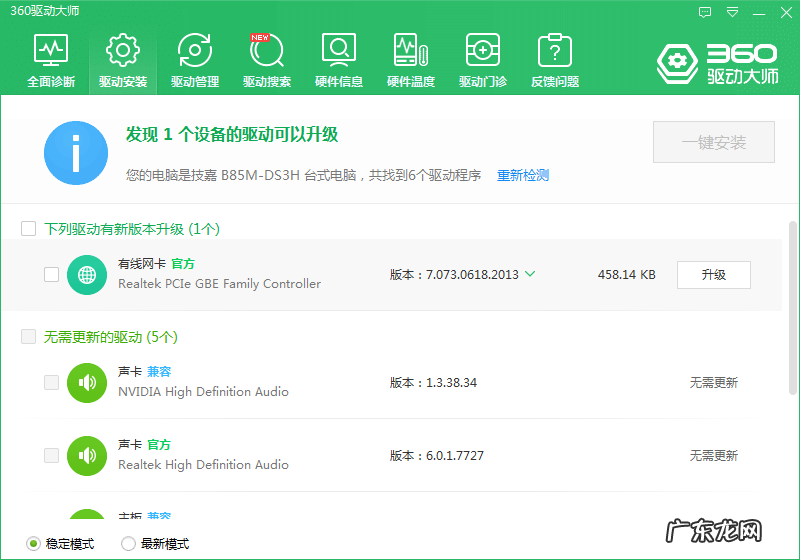Select the 最新模式 radio button
The height and width of the screenshot is (560, 800).
[128, 544]
